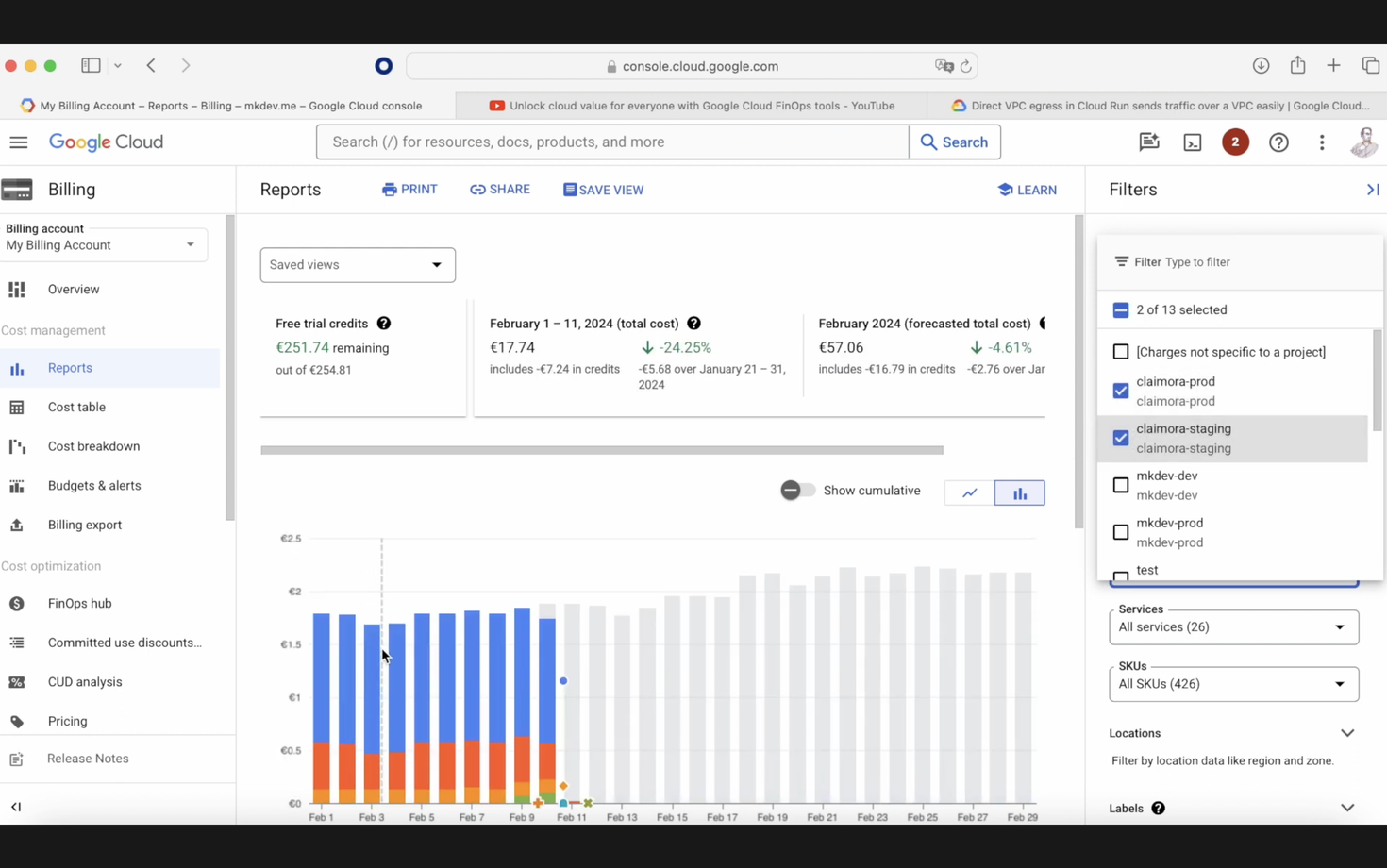Click the translate icon in address bar
This screenshot has width=1387, height=868.
point(944,66)
